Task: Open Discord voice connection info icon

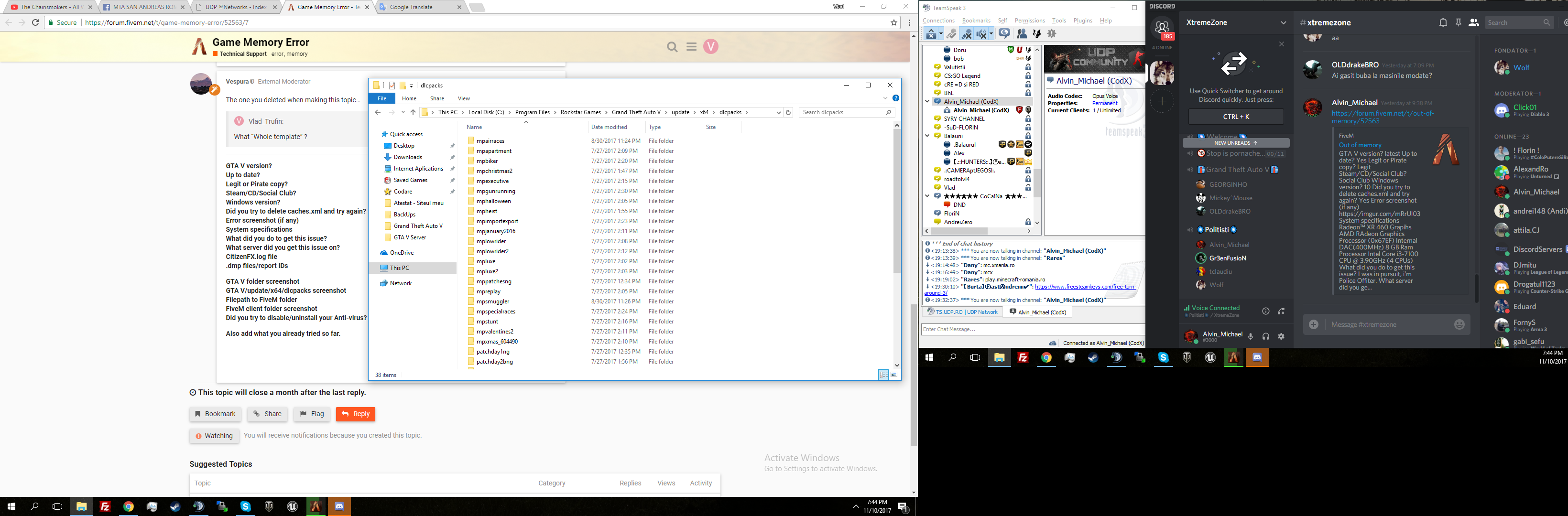Action: click(x=1265, y=311)
